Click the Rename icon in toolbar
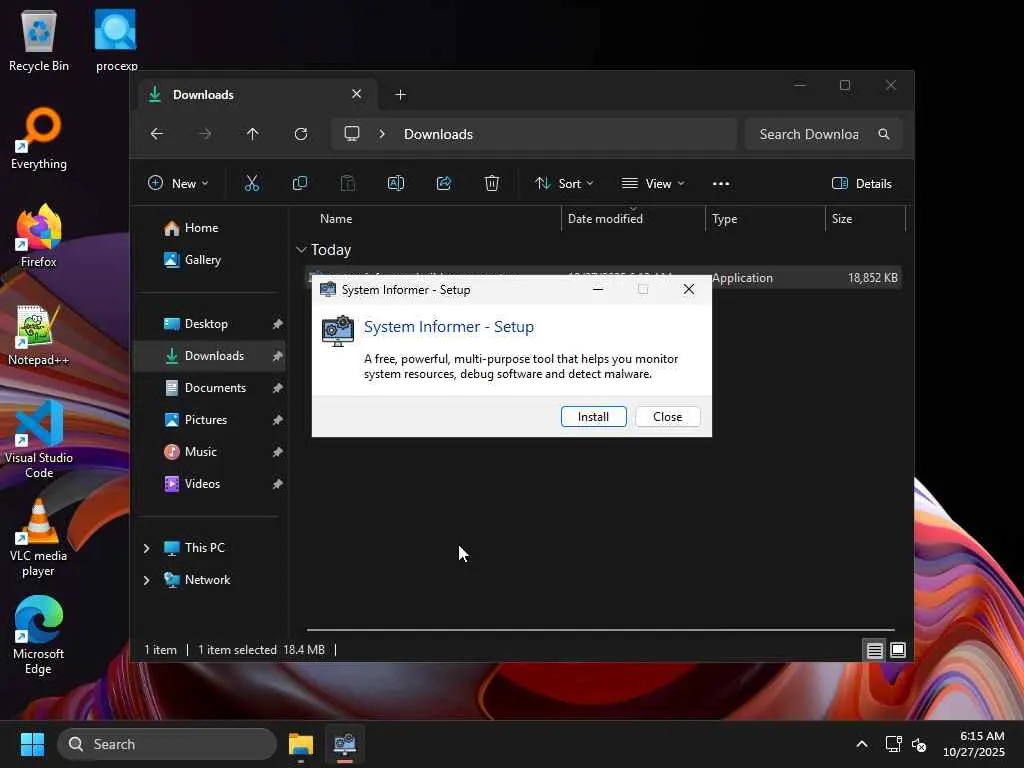1024x768 pixels. click(396, 183)
